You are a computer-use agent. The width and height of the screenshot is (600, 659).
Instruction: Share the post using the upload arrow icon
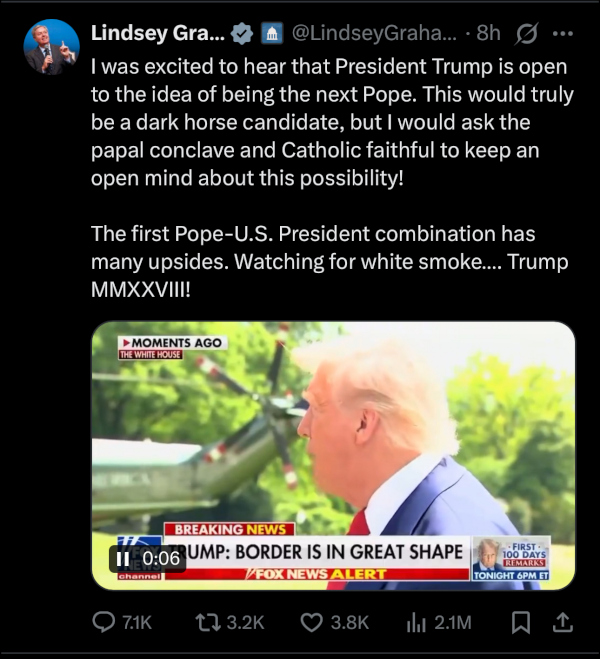(563, 622)
